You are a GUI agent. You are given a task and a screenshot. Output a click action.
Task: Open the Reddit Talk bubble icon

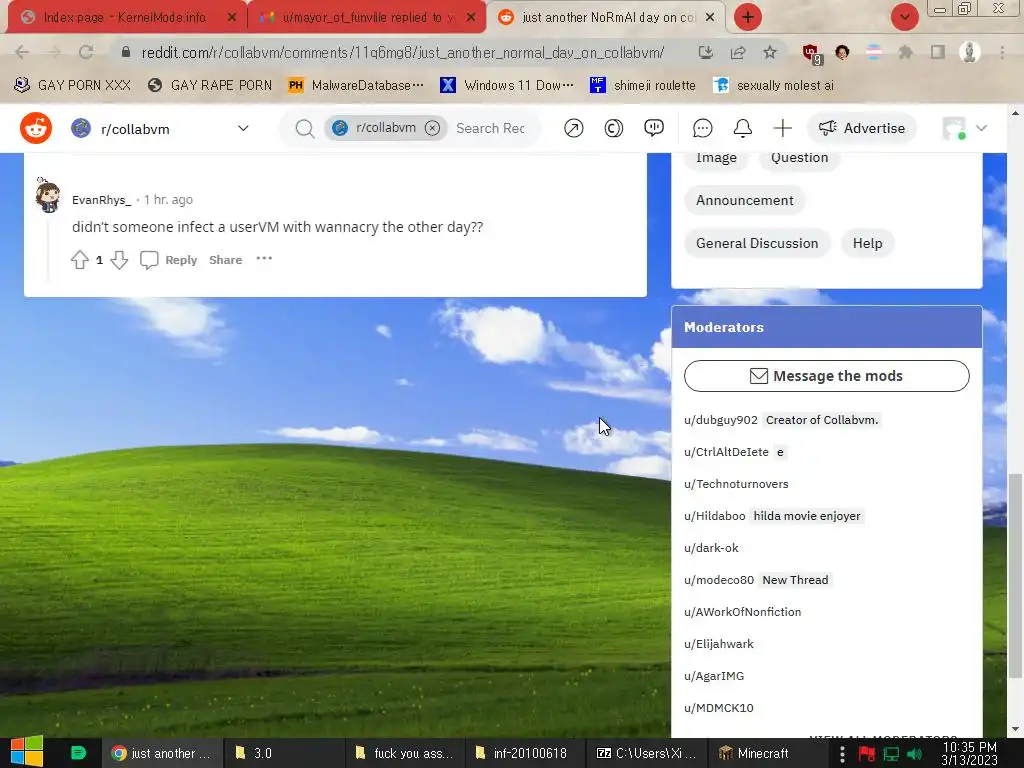(654, 128)
